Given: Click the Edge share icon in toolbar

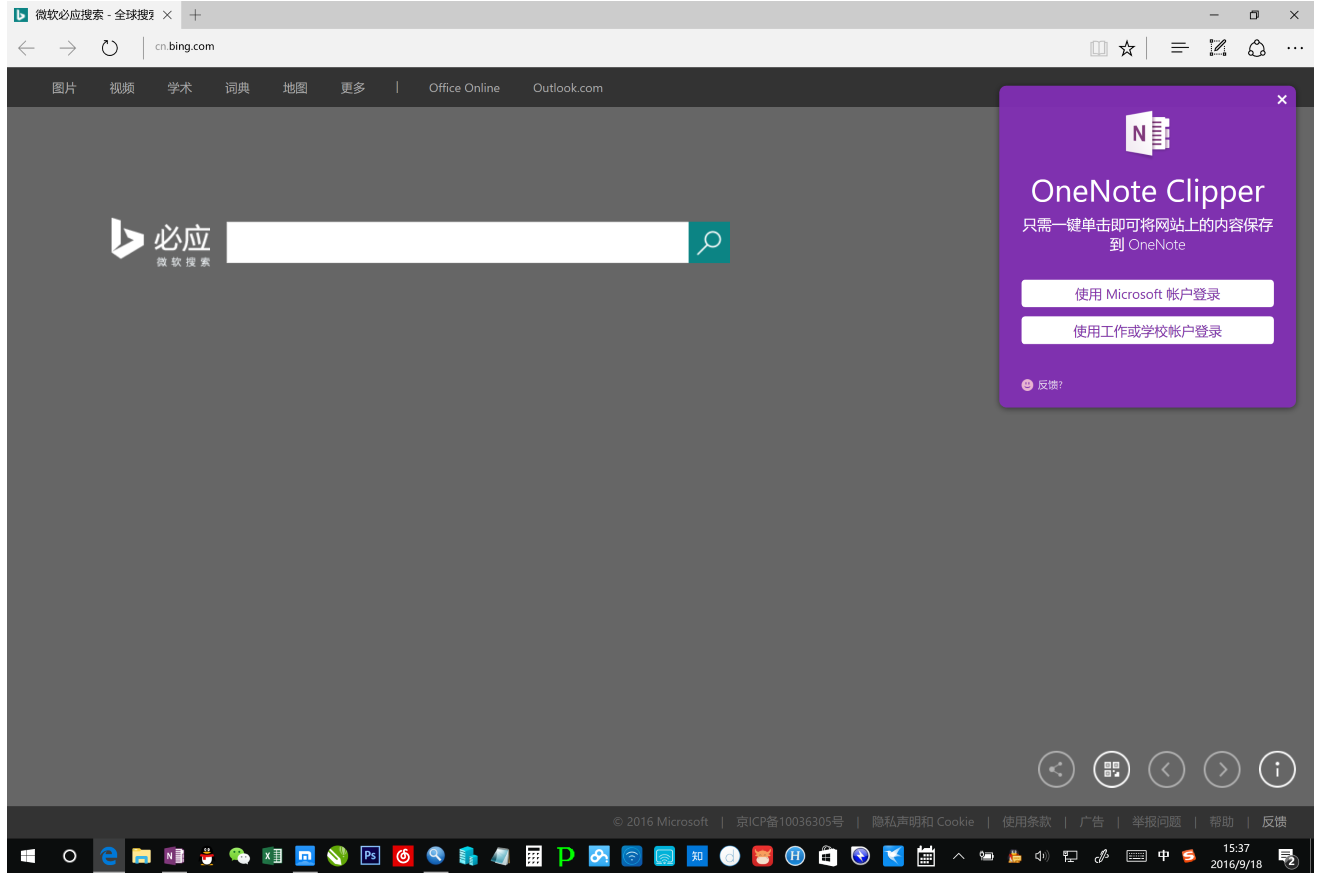Looking at the screenshot, I should pos(1257,48).
